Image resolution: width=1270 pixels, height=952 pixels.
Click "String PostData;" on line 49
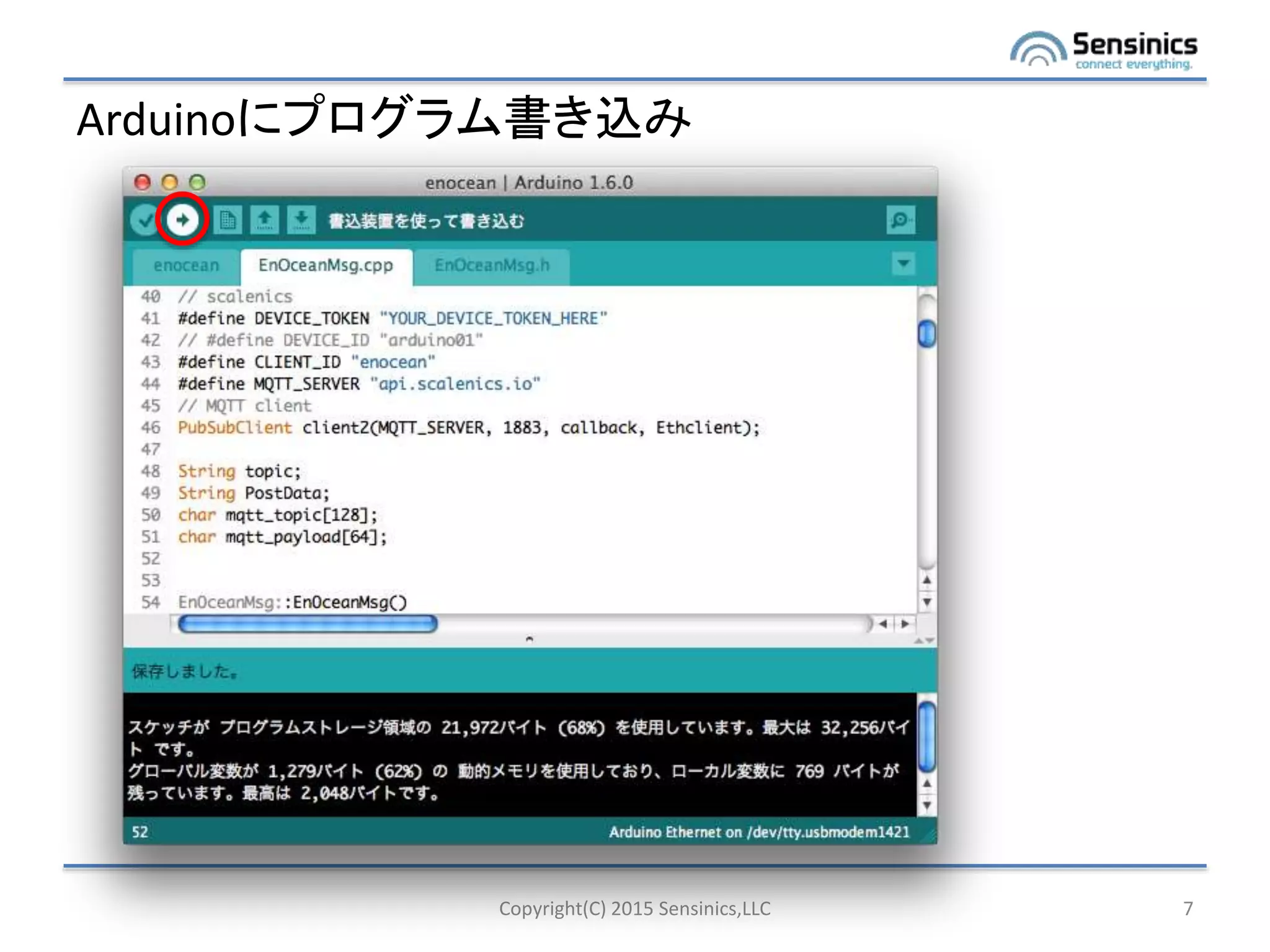tap(254, 493)
